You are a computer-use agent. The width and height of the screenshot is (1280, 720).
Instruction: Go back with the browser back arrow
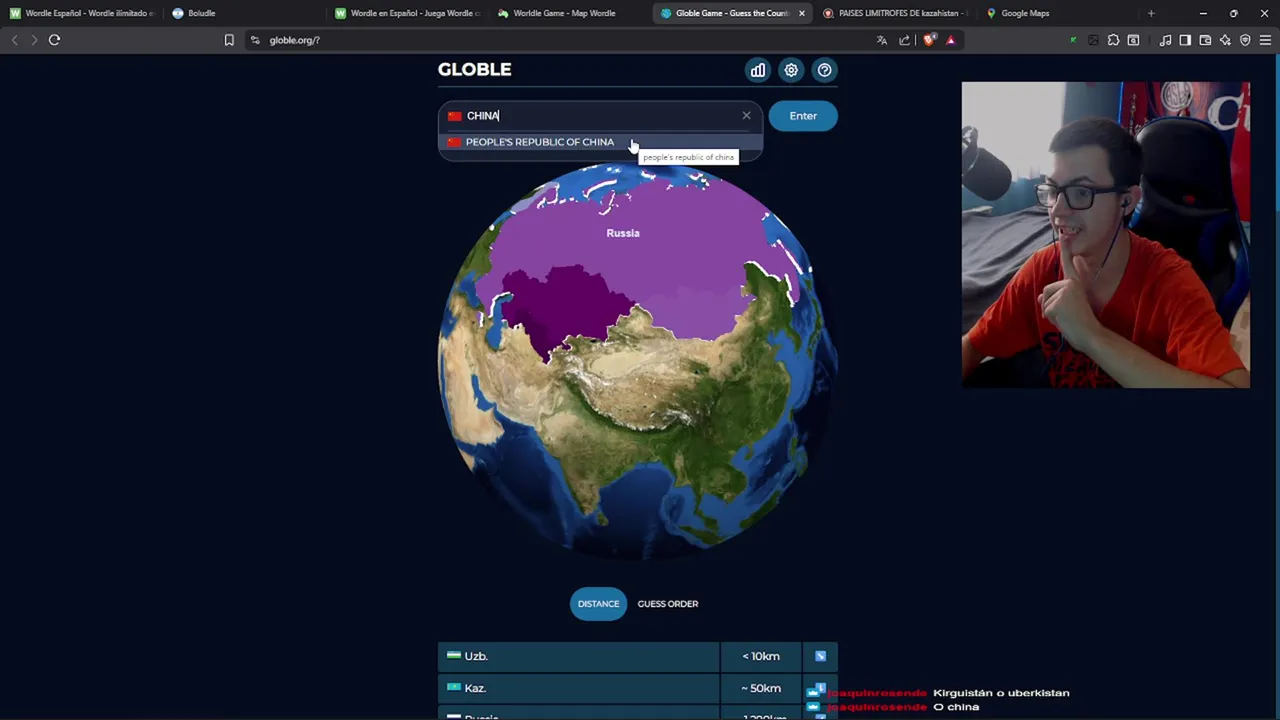pyautogui.click(x=14, y=40)
